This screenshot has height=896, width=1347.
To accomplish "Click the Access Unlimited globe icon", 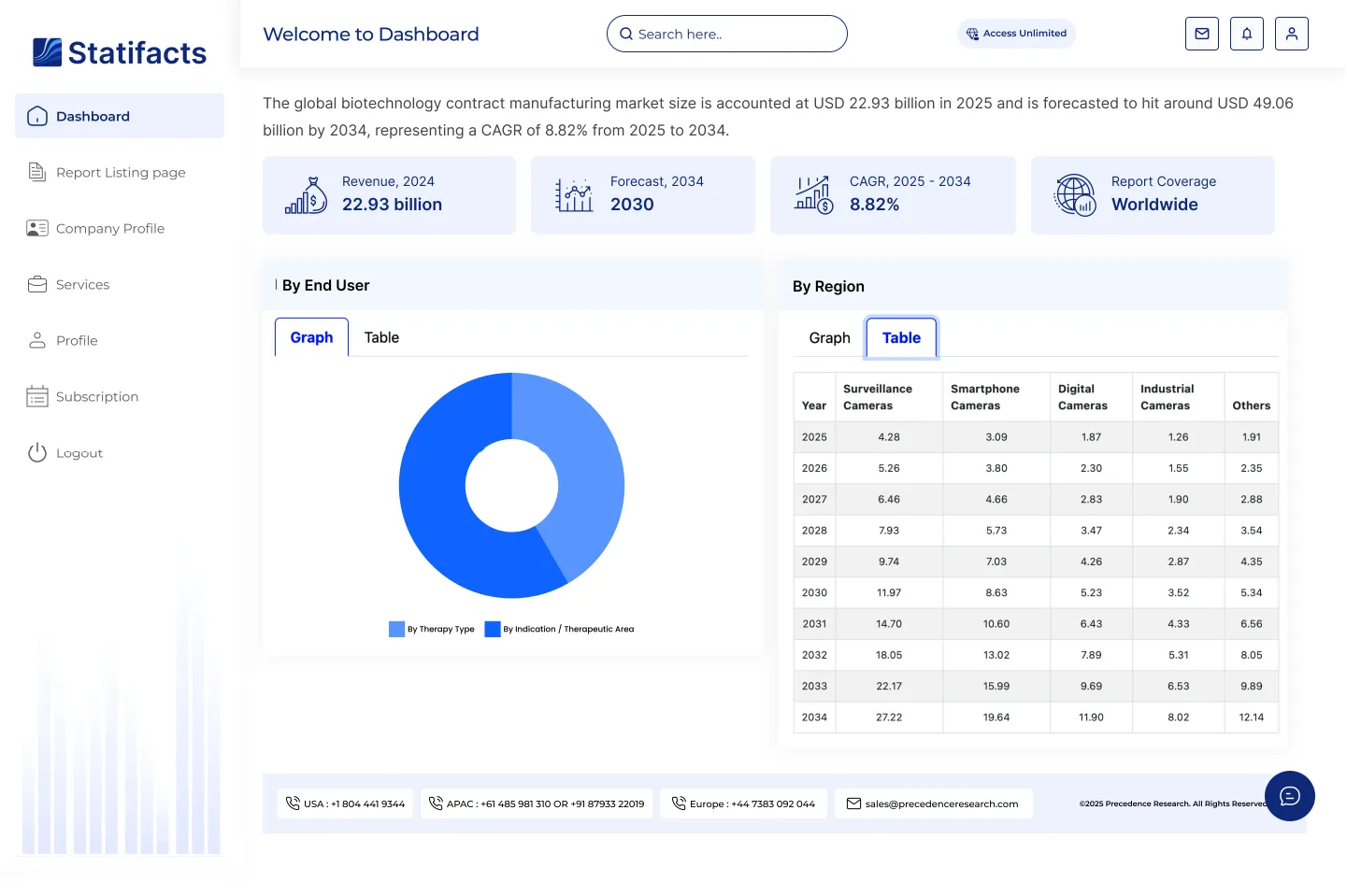I will coord(972,34).
